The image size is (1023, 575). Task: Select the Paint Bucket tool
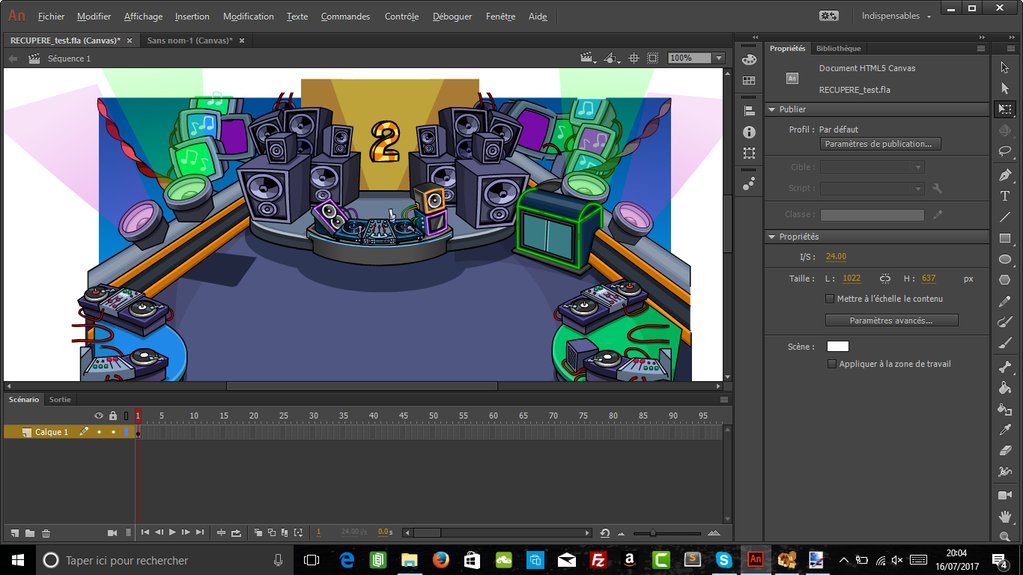coord(1005,388)
